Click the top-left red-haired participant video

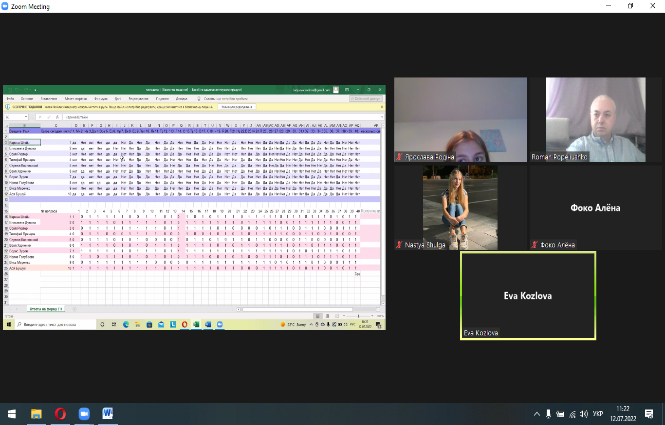(460, 120)
